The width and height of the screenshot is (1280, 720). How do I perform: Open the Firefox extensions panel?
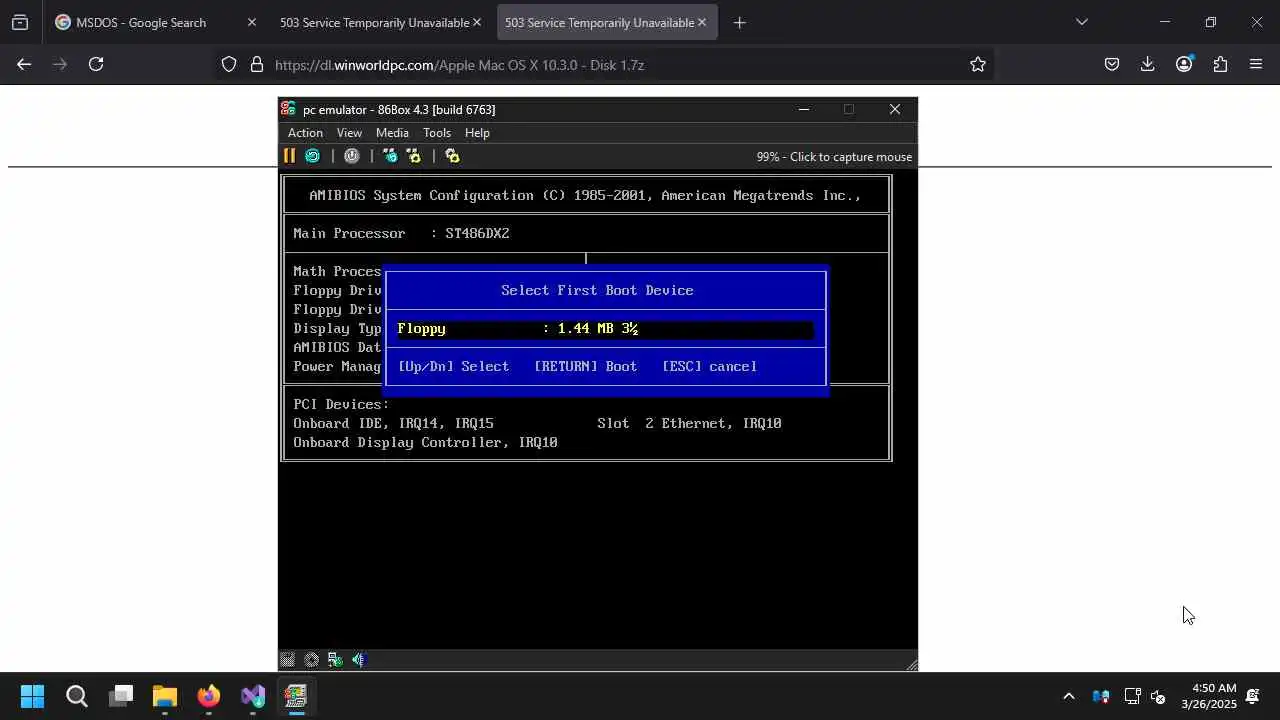(1220, 64)
